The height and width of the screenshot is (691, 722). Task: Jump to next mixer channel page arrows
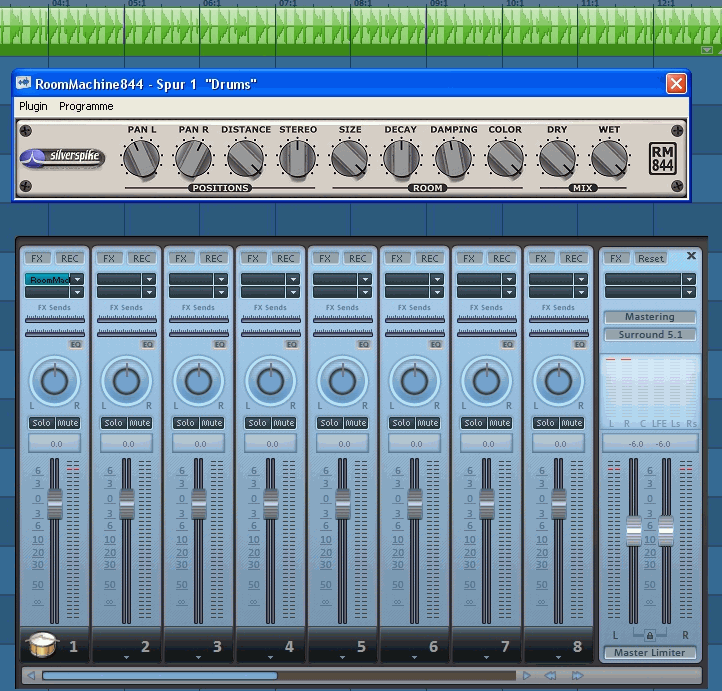coord(577,675)
